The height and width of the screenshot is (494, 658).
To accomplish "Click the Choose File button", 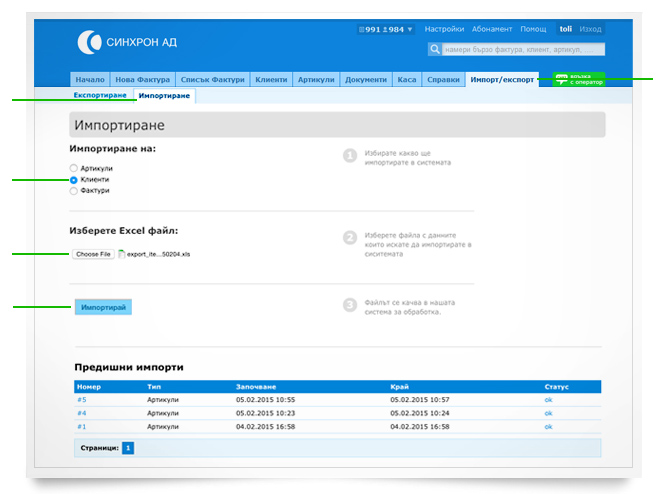I will (x=93, y=254).
